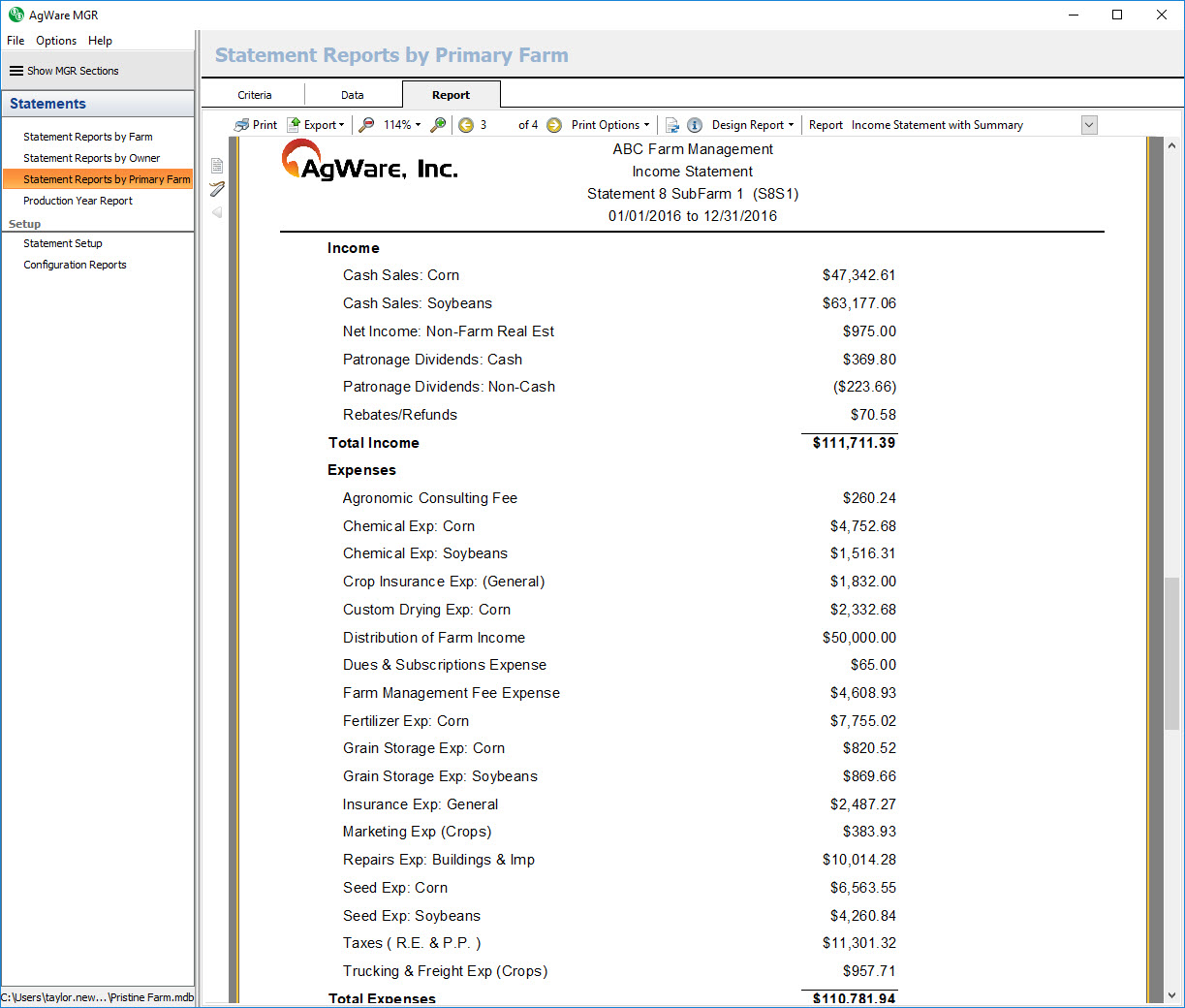
Task: Go to next page using right arrow
Action: [x=554, y=125]
